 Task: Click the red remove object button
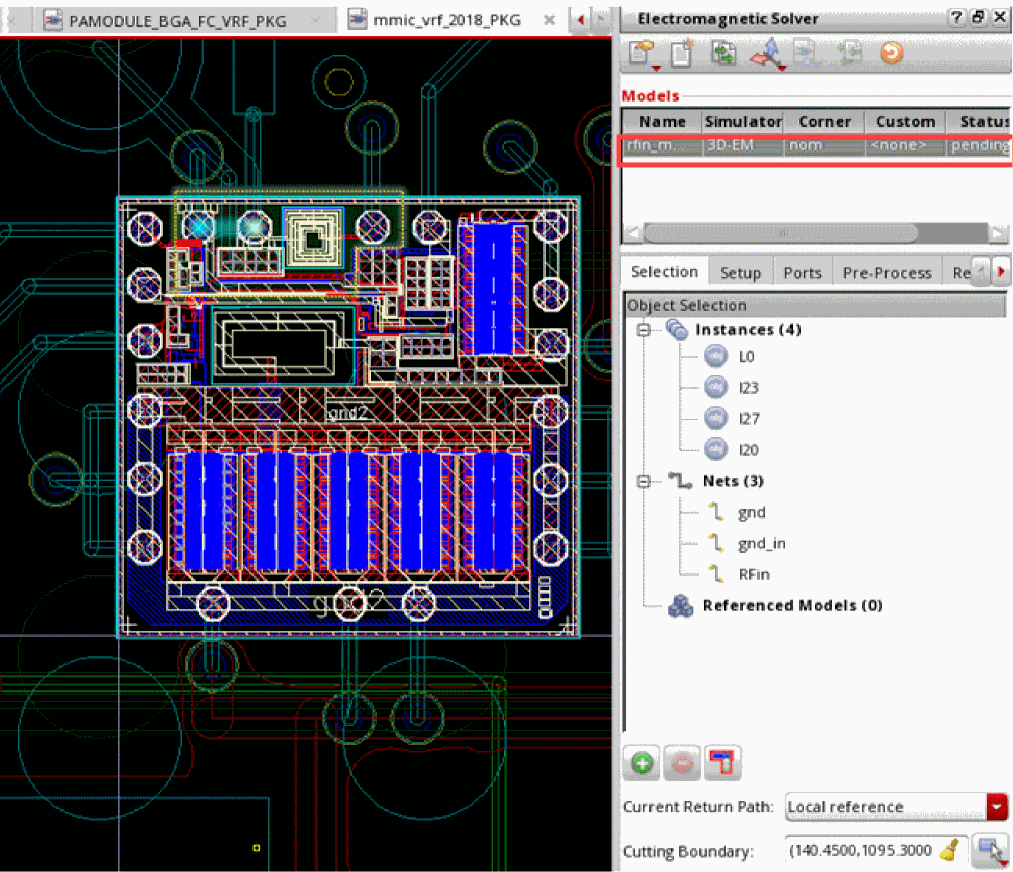tap(682, 764)
